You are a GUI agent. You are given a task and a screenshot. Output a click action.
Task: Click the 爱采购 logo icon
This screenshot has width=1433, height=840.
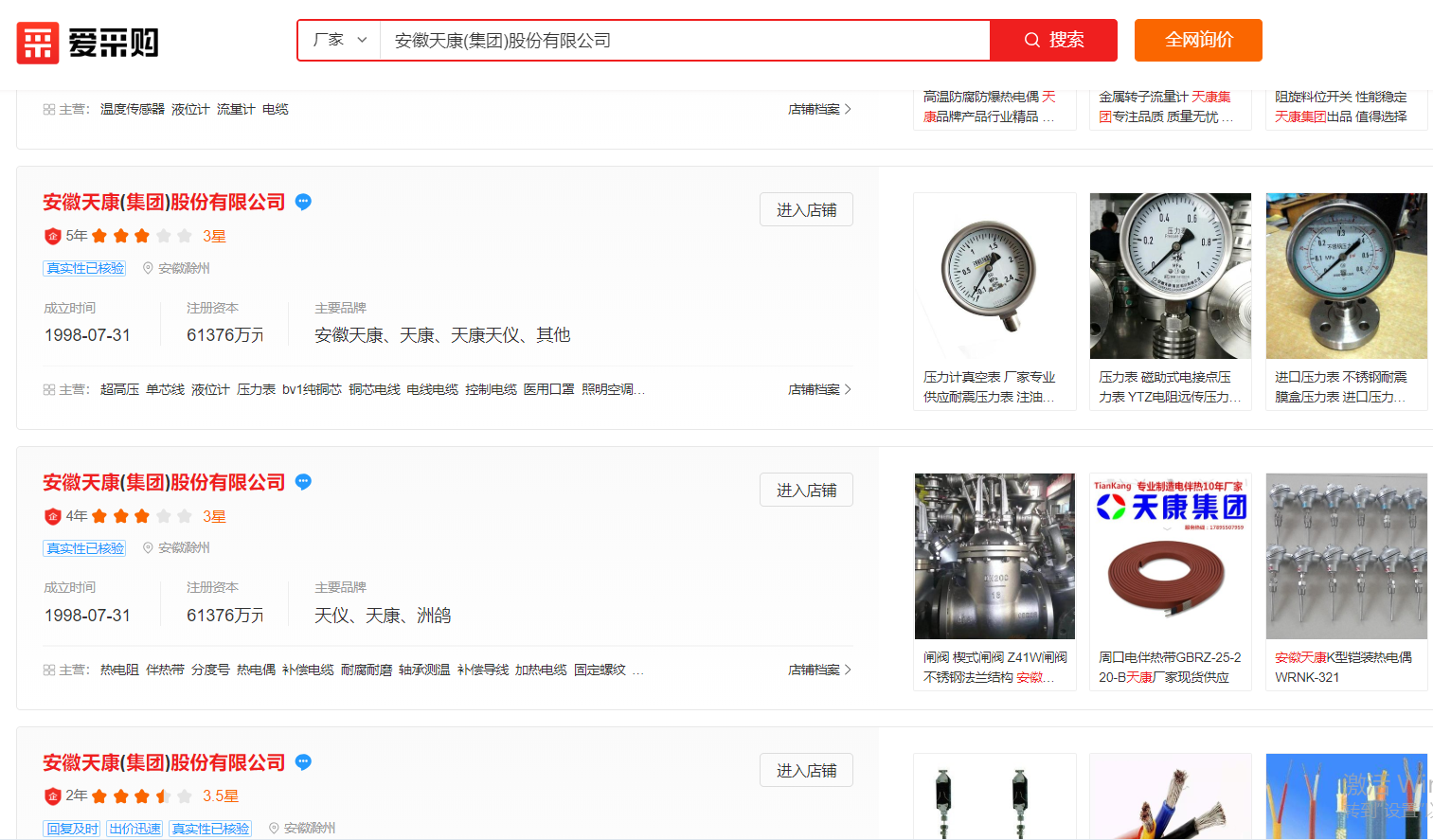(x=38, y=43)
